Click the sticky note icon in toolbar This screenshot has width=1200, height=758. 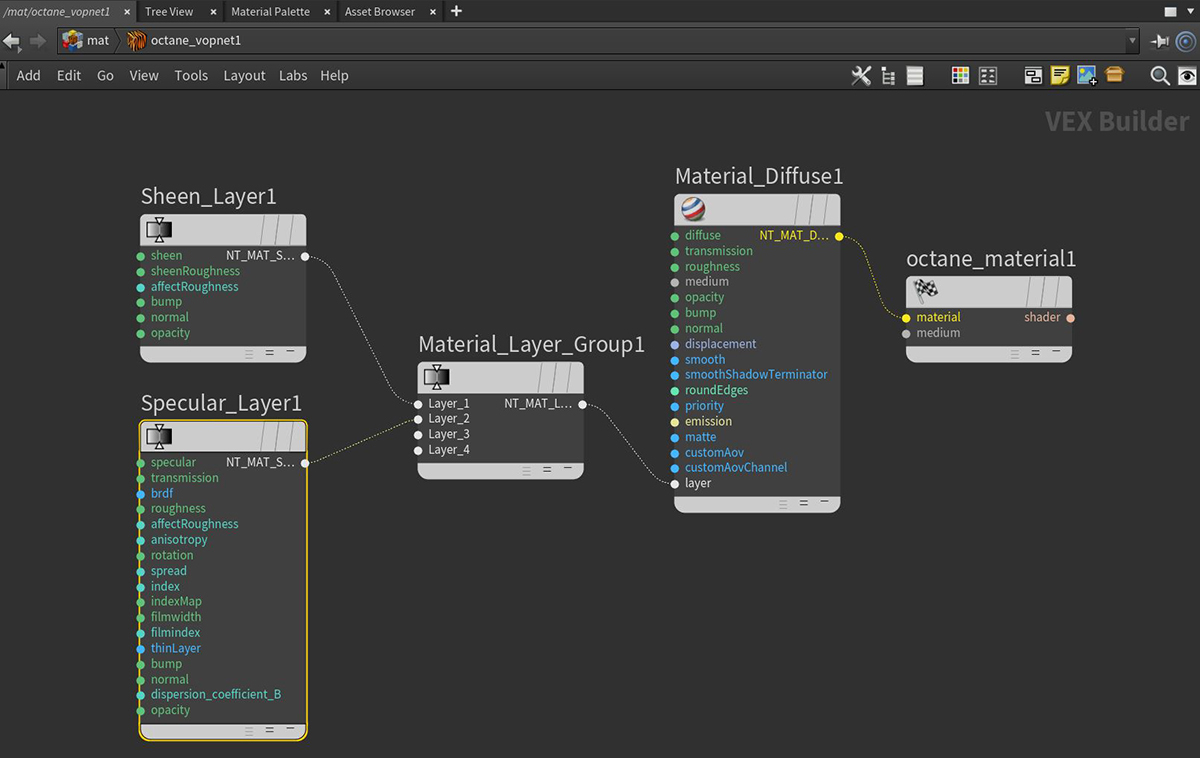click(x=1060, y=76)
